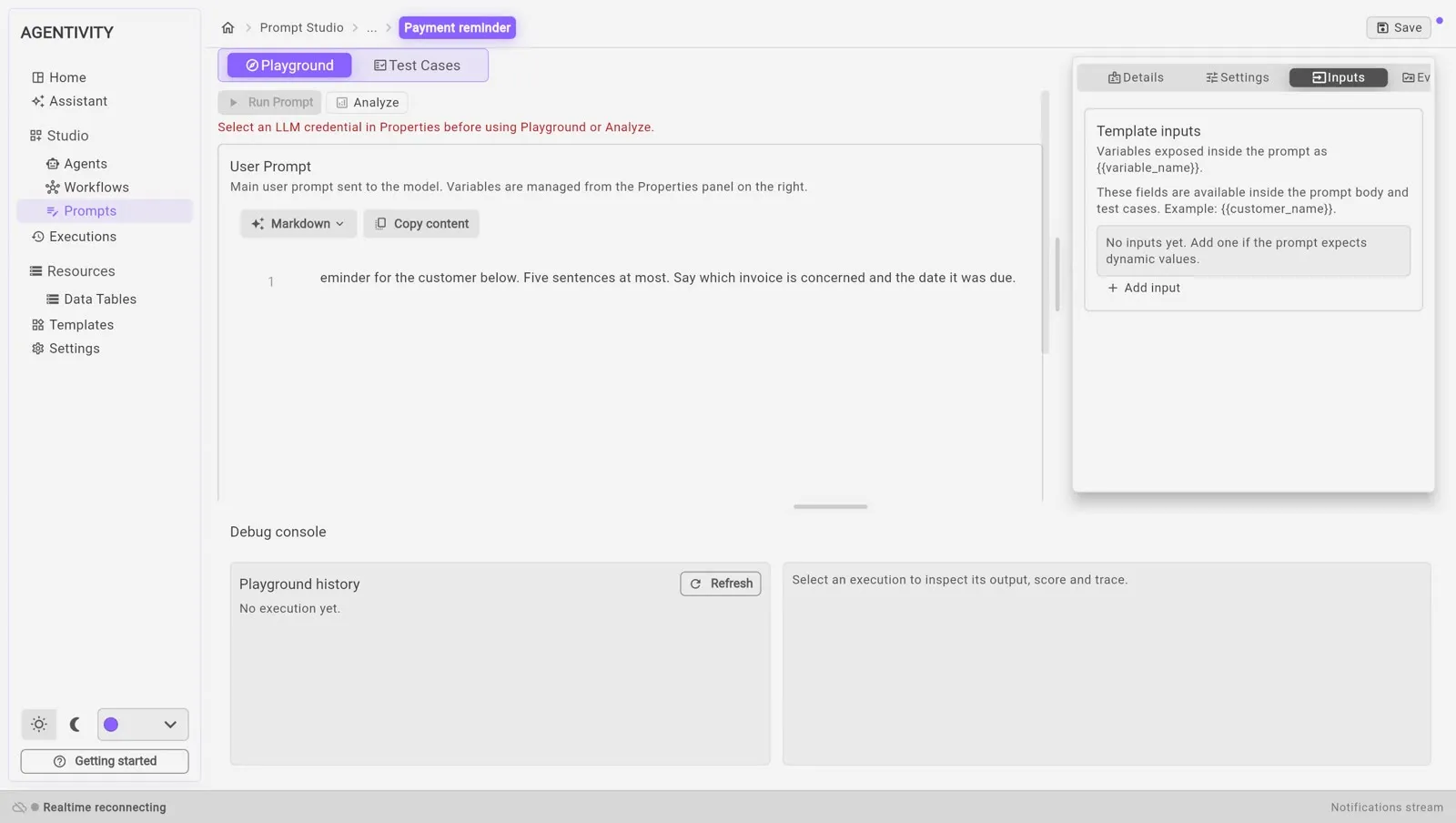Image resolution: width=1456 pixels, height=823 pixels.
Task: Open Executions from the sidebar
Action: tap(74, 237)
